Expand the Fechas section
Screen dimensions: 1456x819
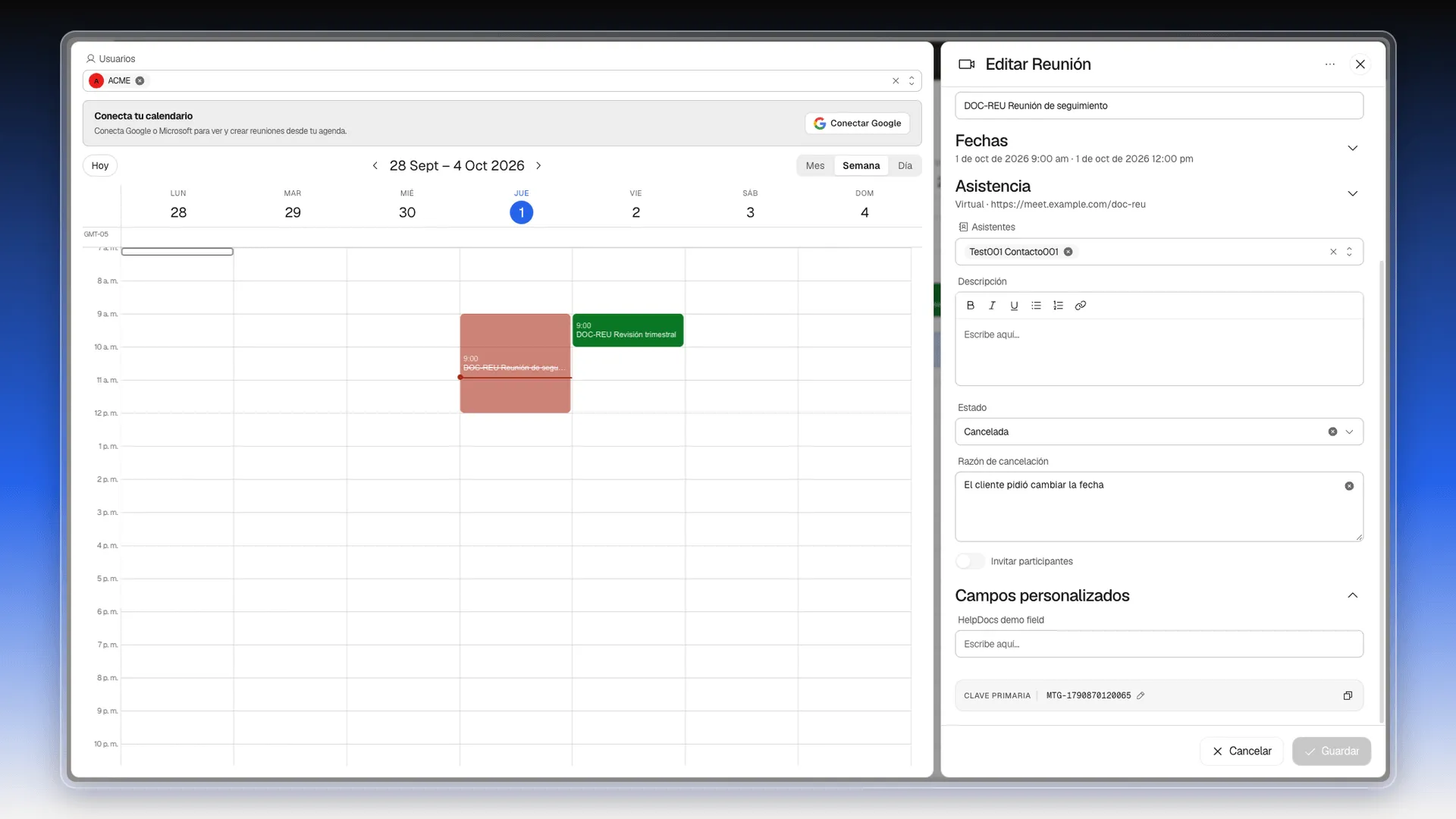[x=1352, y=148]
